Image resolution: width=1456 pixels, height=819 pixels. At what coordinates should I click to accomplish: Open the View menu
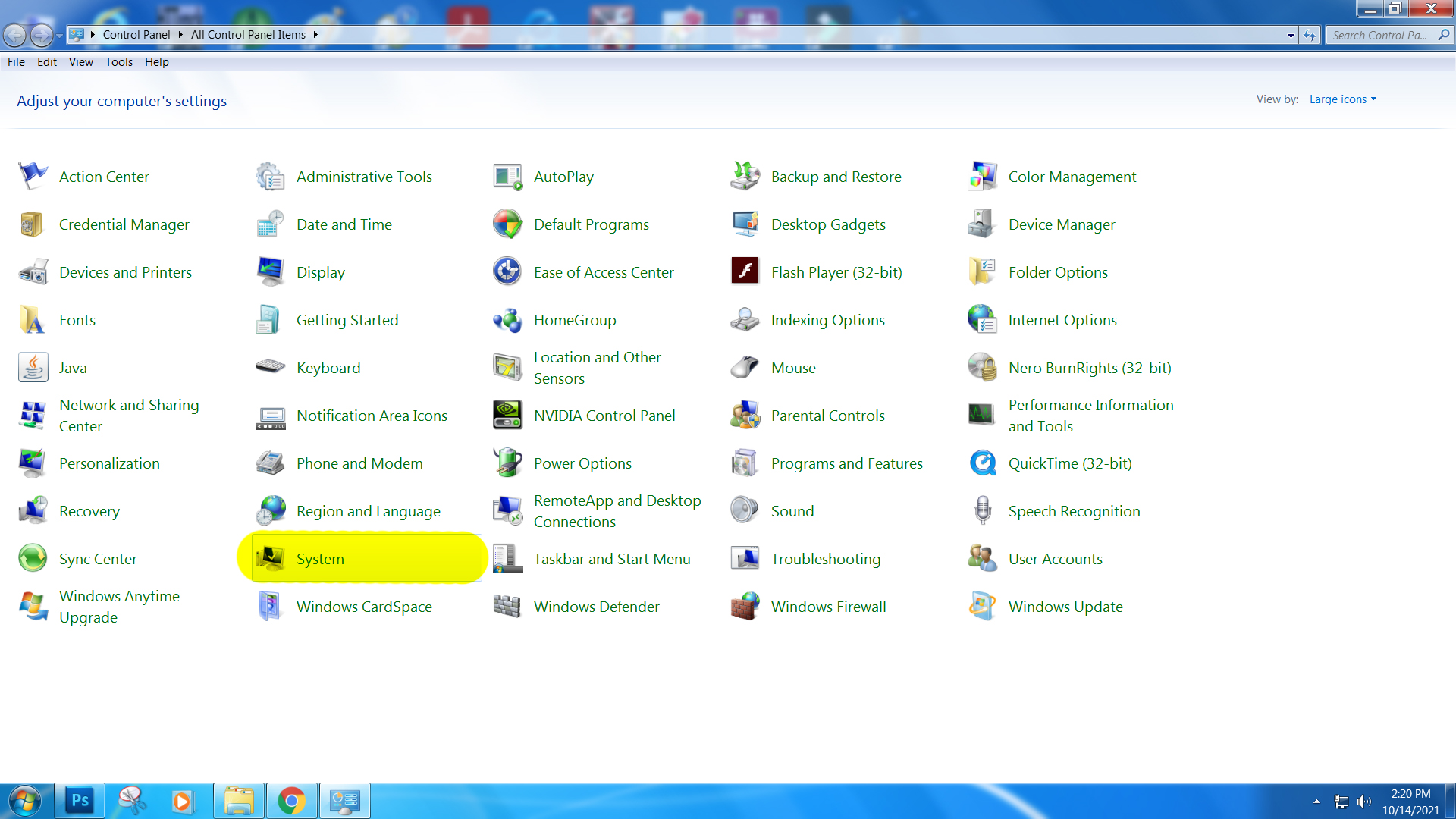click(x=81, y=62)
